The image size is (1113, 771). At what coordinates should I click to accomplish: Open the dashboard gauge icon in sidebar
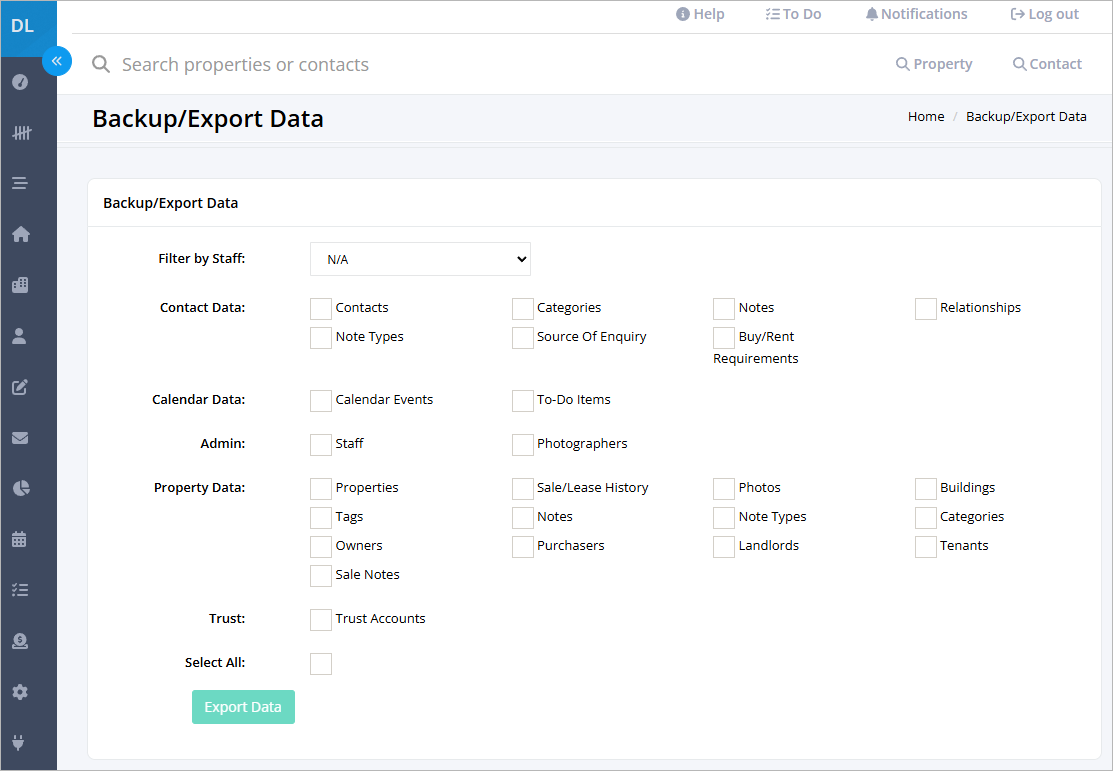[21, 82]
